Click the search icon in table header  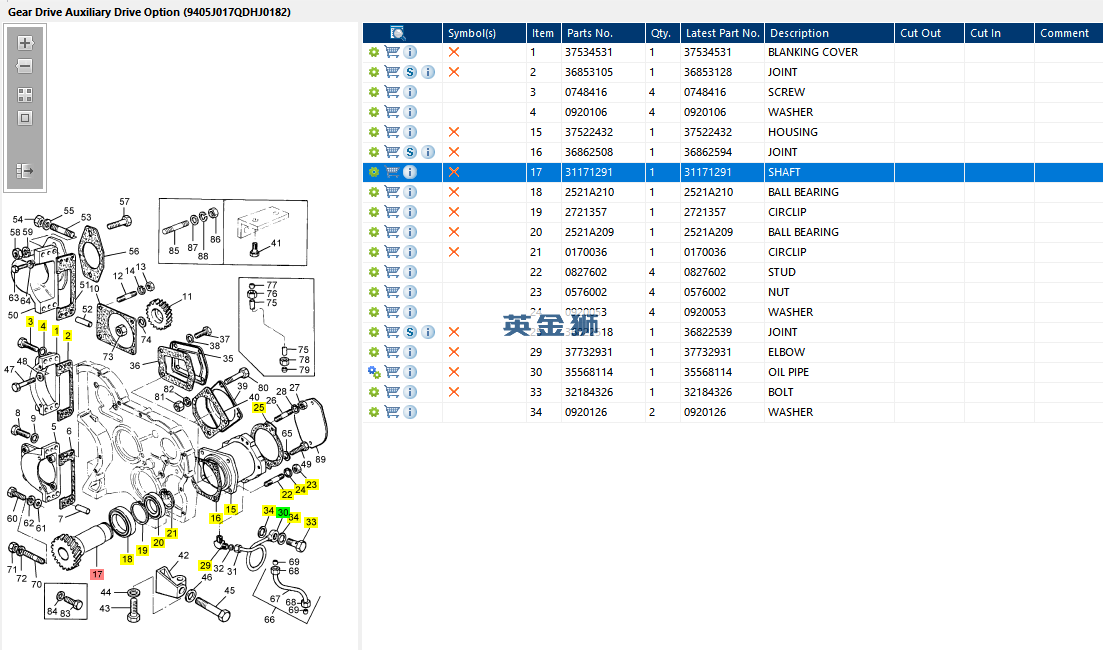[397, 33]
